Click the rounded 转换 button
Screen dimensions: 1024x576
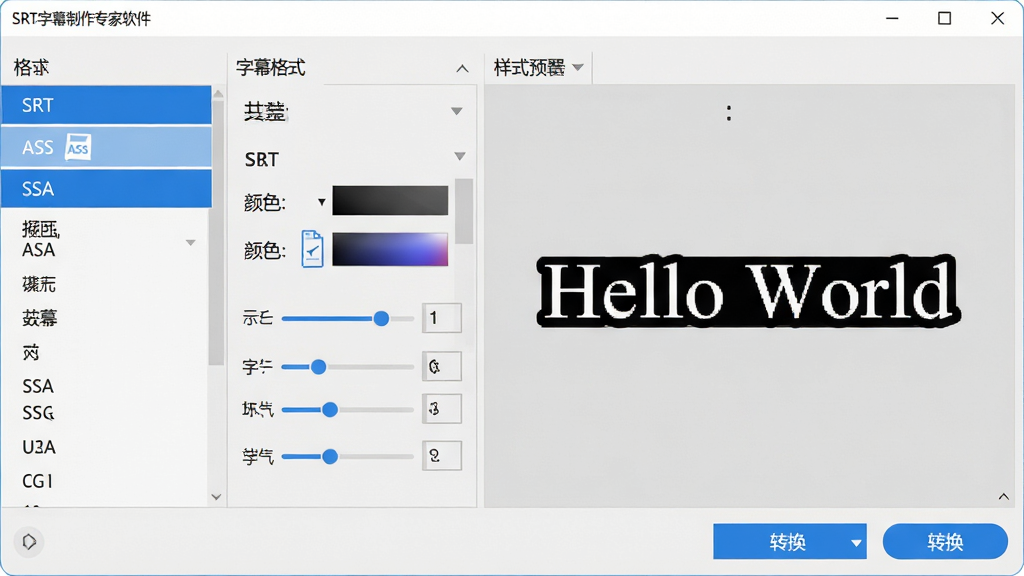945,541
